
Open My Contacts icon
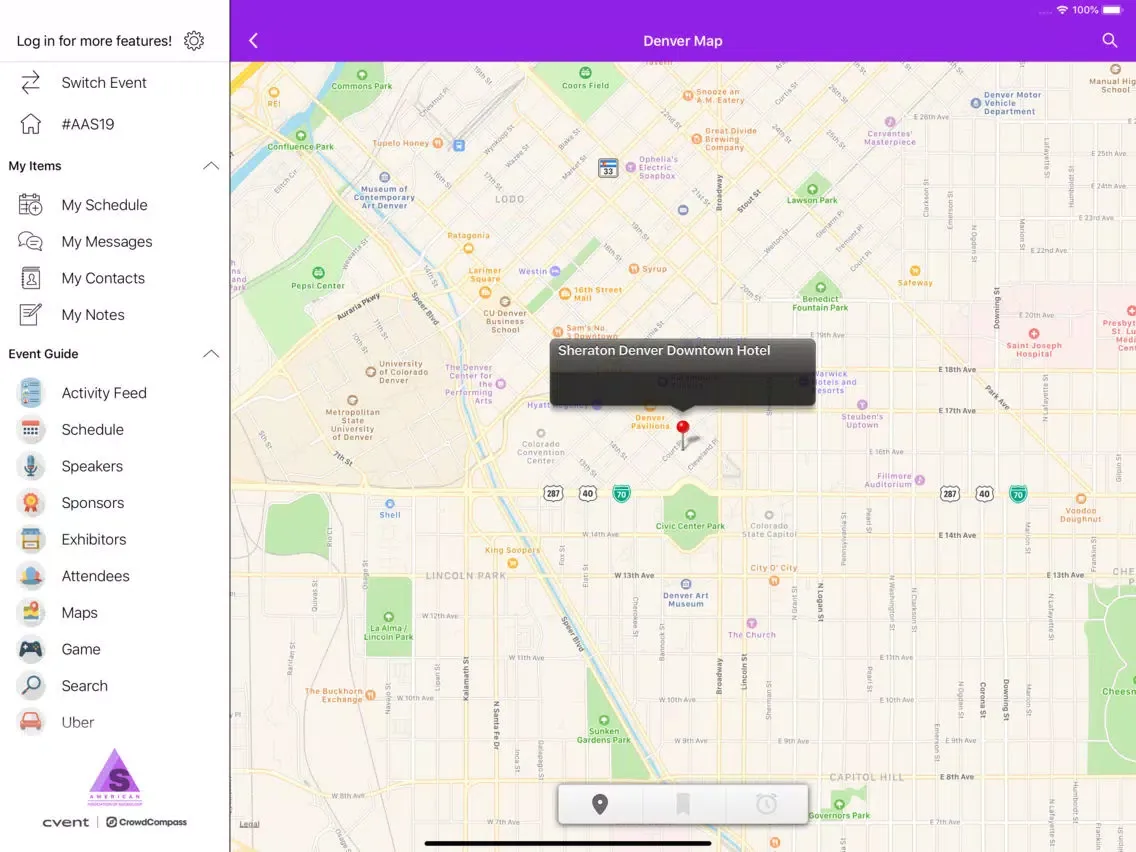[30, 278]
